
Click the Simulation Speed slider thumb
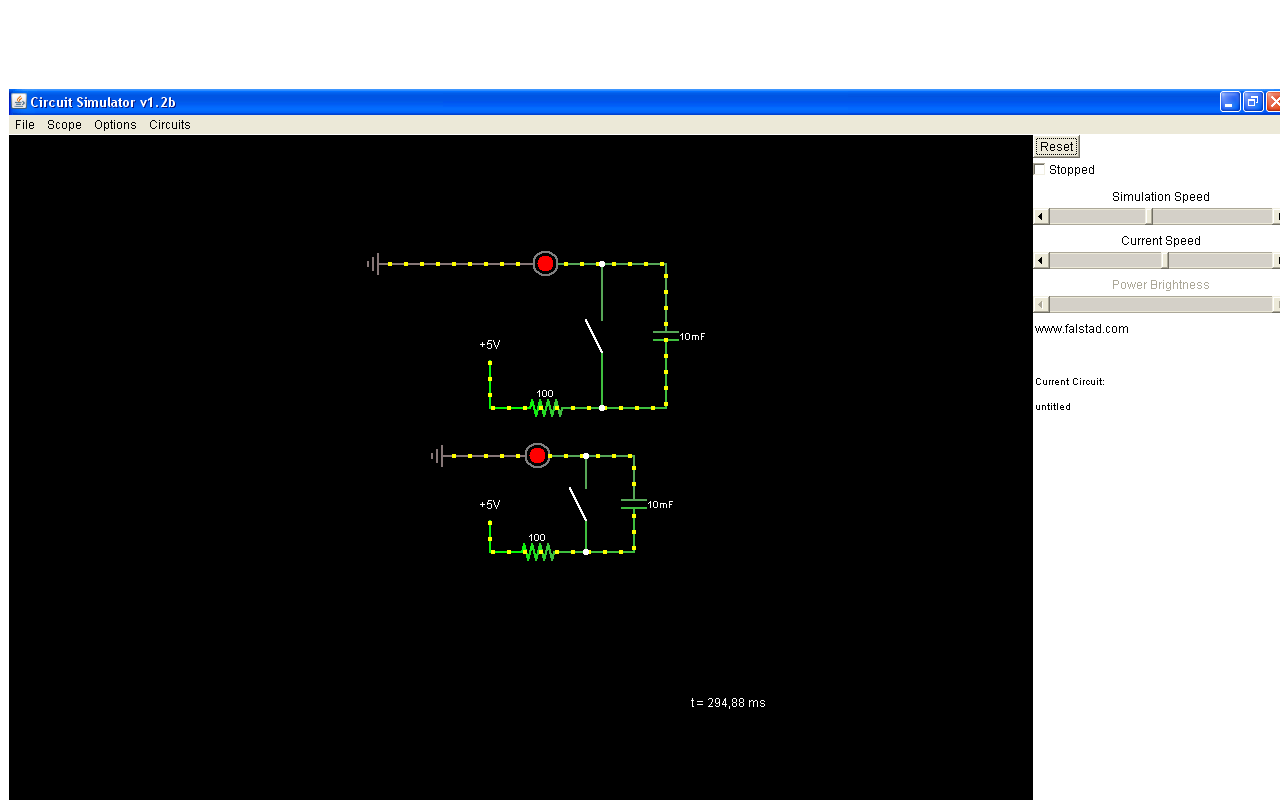click(1149, 217)
